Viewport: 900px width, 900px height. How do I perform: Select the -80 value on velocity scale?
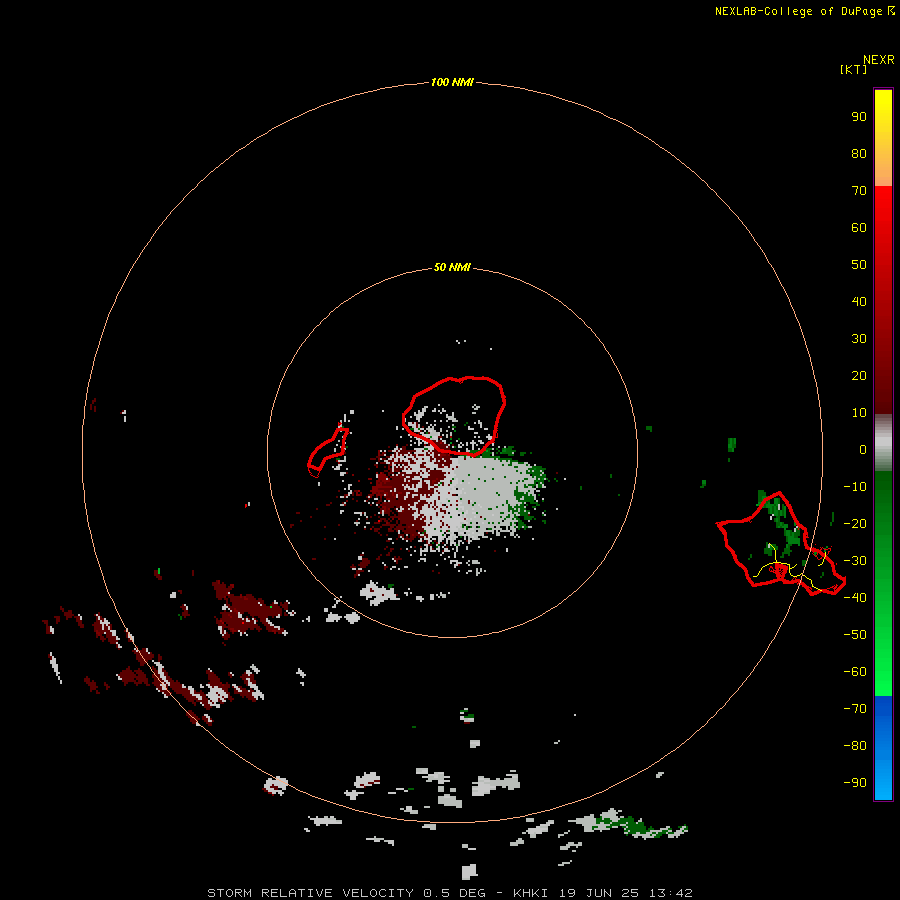pos(855,746)
